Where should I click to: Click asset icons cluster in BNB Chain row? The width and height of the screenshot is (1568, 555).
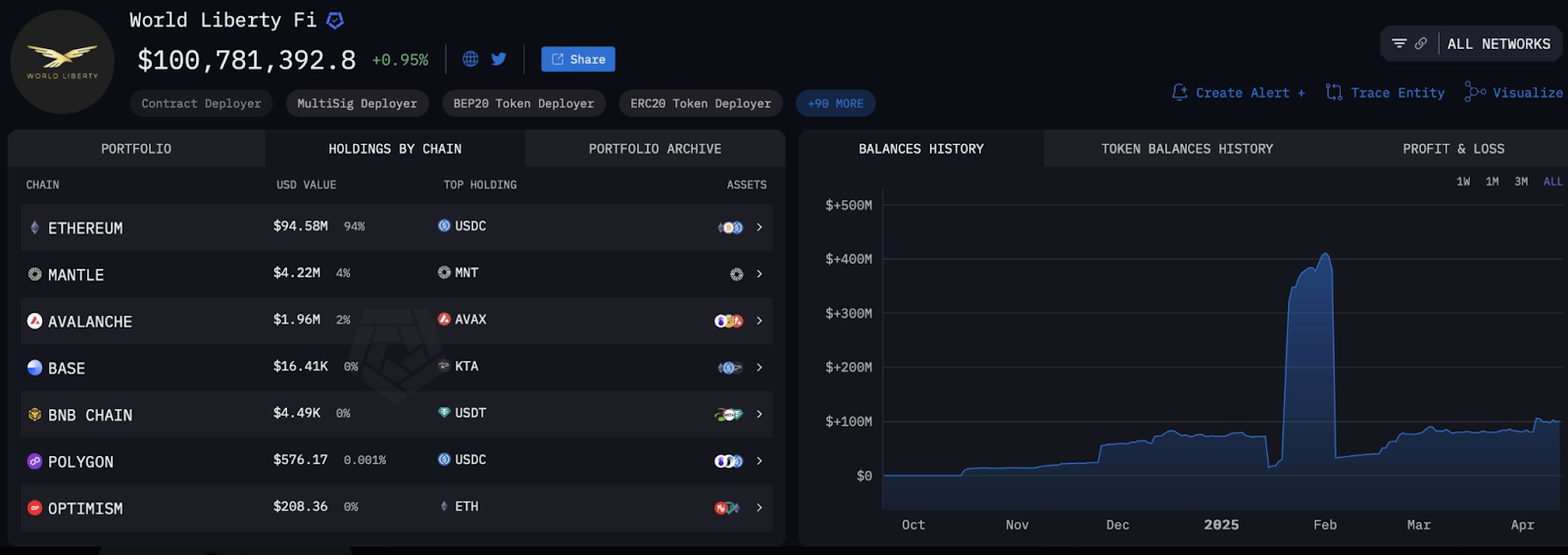[x=728, y=415]
